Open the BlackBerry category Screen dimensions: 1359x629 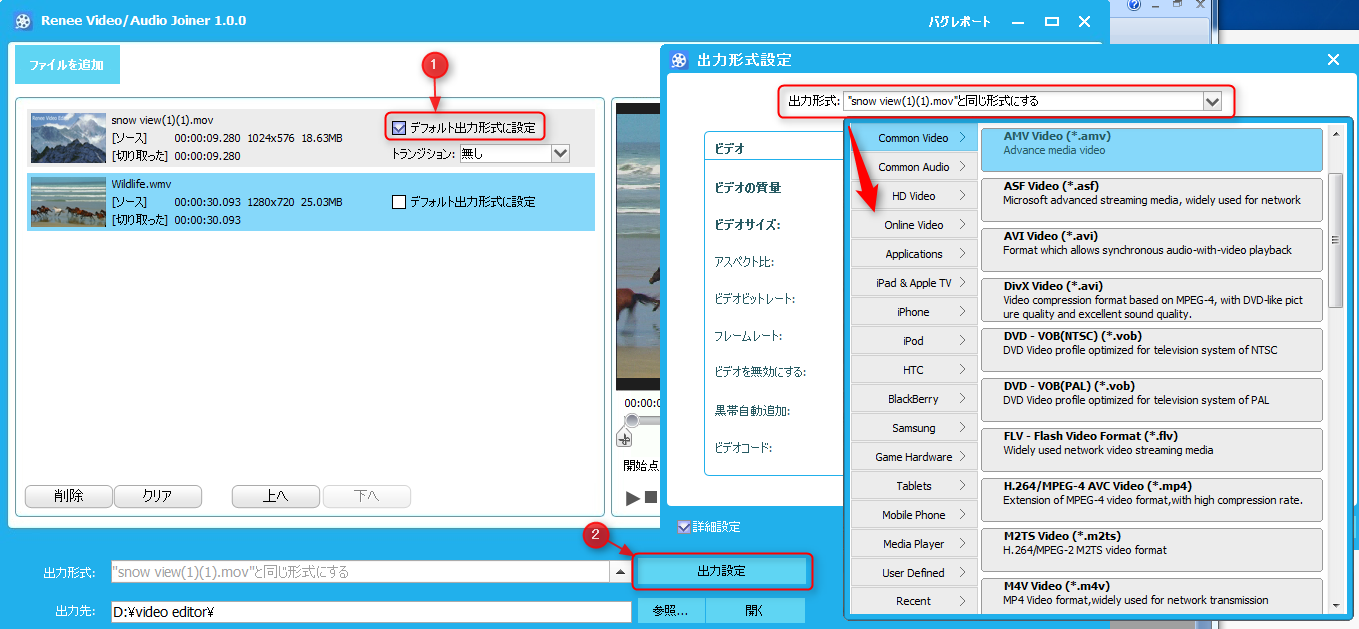[x=914, y=399]
